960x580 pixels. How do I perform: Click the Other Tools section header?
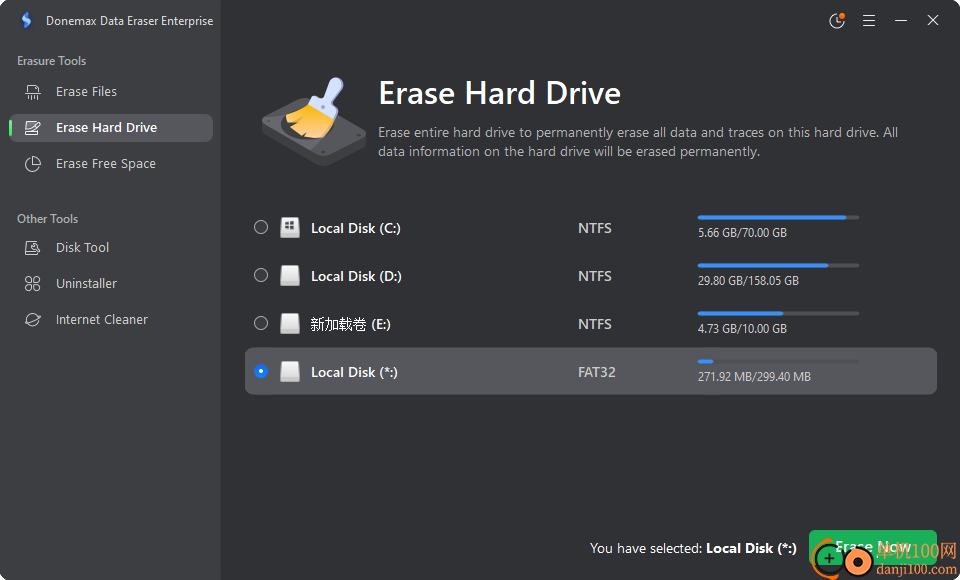(48, 219)
